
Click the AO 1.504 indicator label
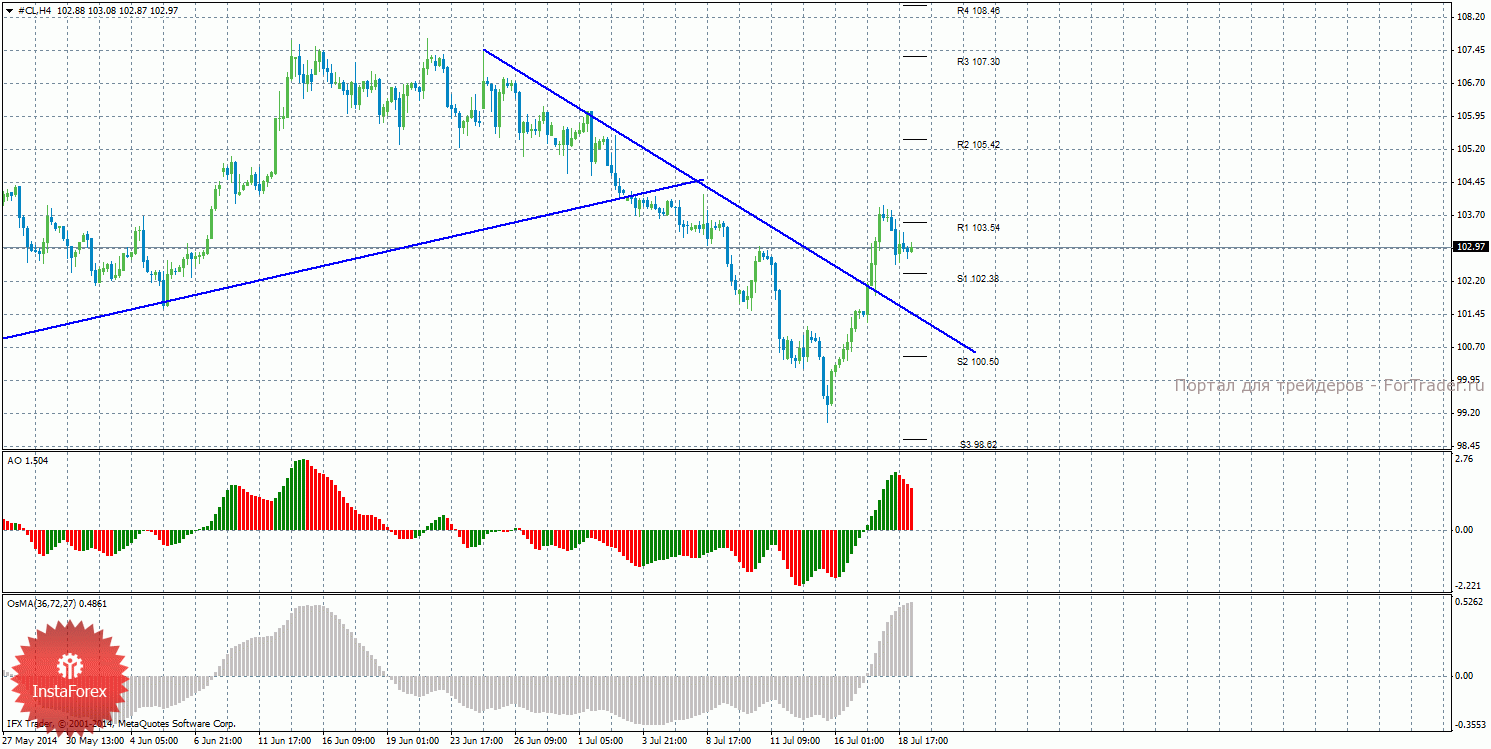27,460
